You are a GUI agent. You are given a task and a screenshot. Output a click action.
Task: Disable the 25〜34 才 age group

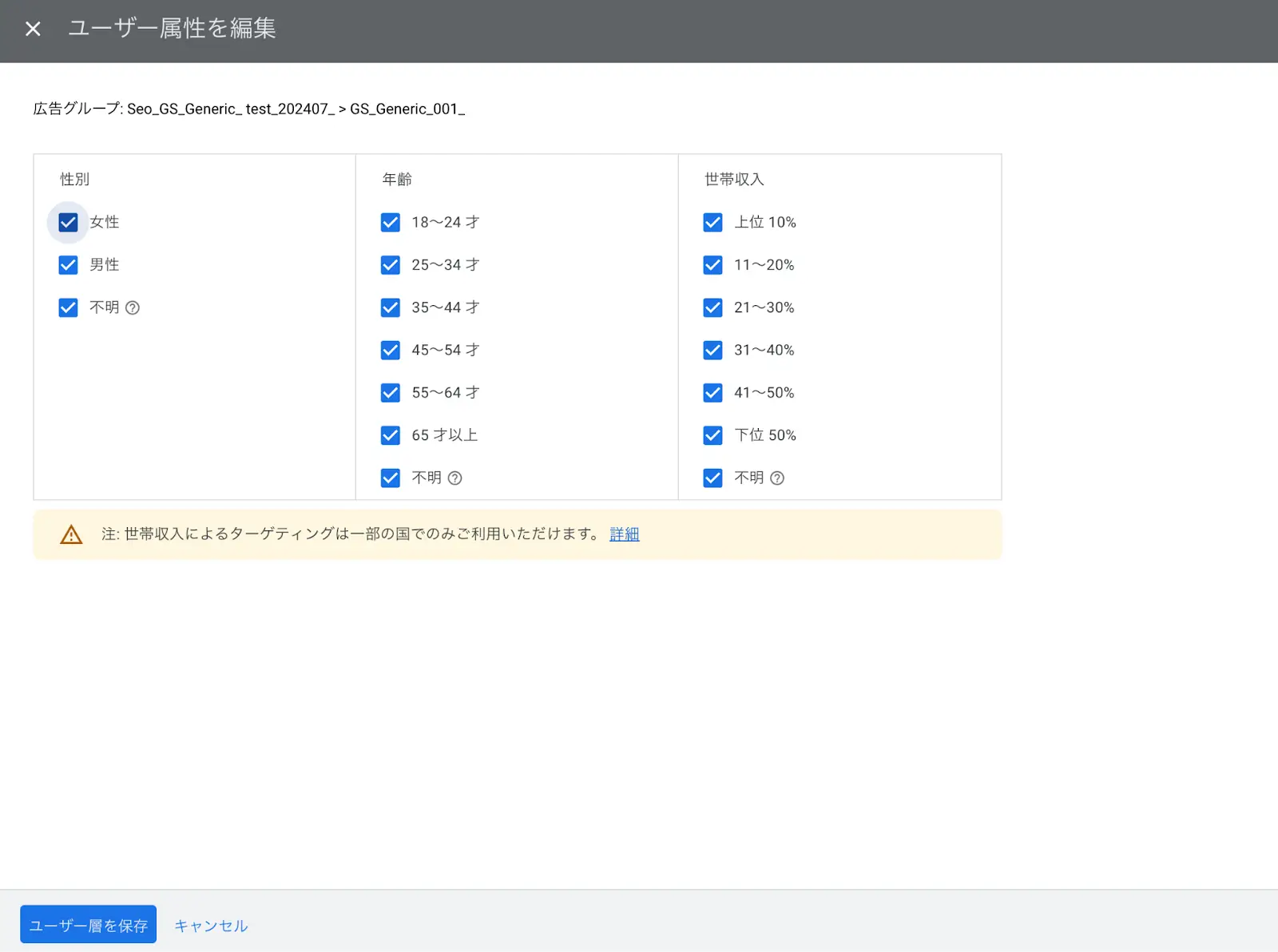pyautogui.click(x=390, y=264)
